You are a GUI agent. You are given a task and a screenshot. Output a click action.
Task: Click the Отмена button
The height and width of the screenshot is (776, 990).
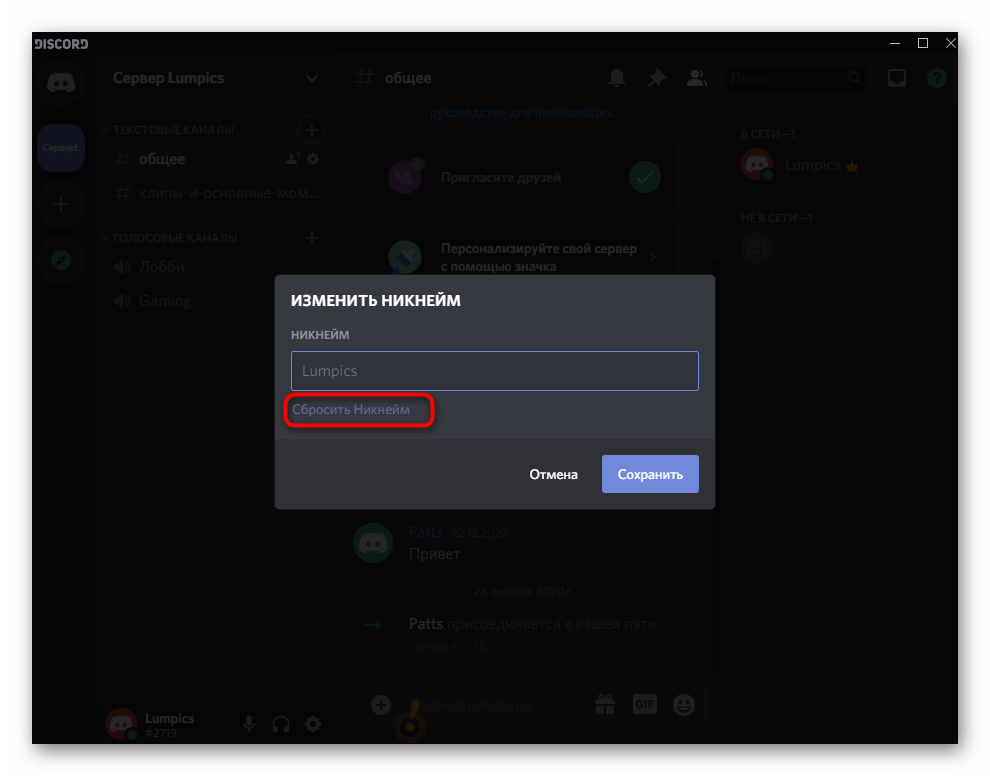553,474
